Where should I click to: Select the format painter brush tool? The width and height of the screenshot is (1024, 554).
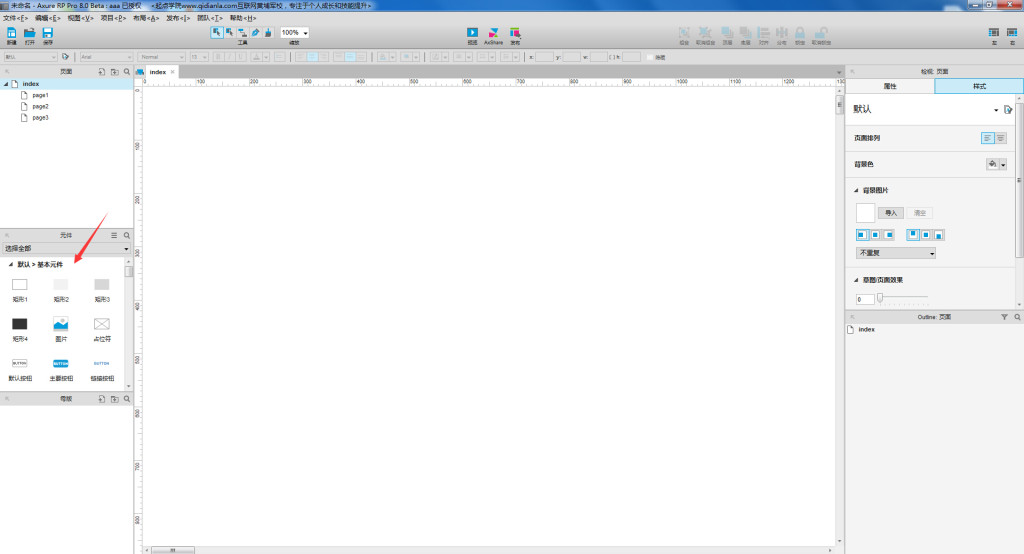pyautogui.click(x=268, y=32)
